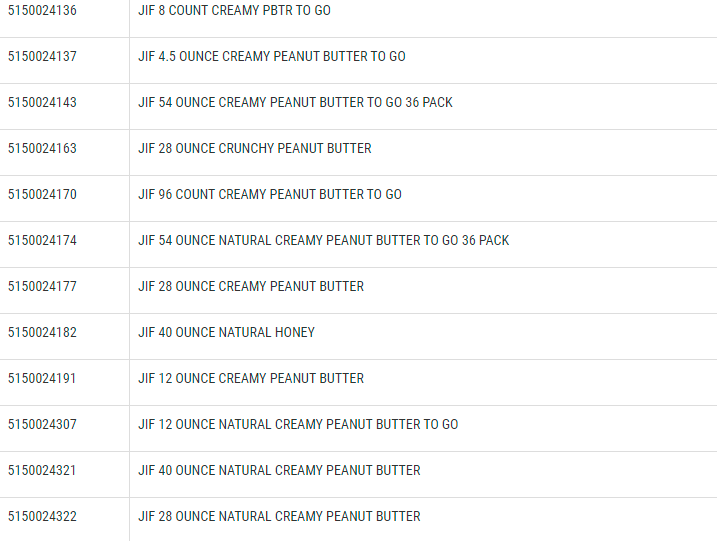The image size is (717, 541).
Task: Click UPC code 5150024321
Action: coord(42,470)
